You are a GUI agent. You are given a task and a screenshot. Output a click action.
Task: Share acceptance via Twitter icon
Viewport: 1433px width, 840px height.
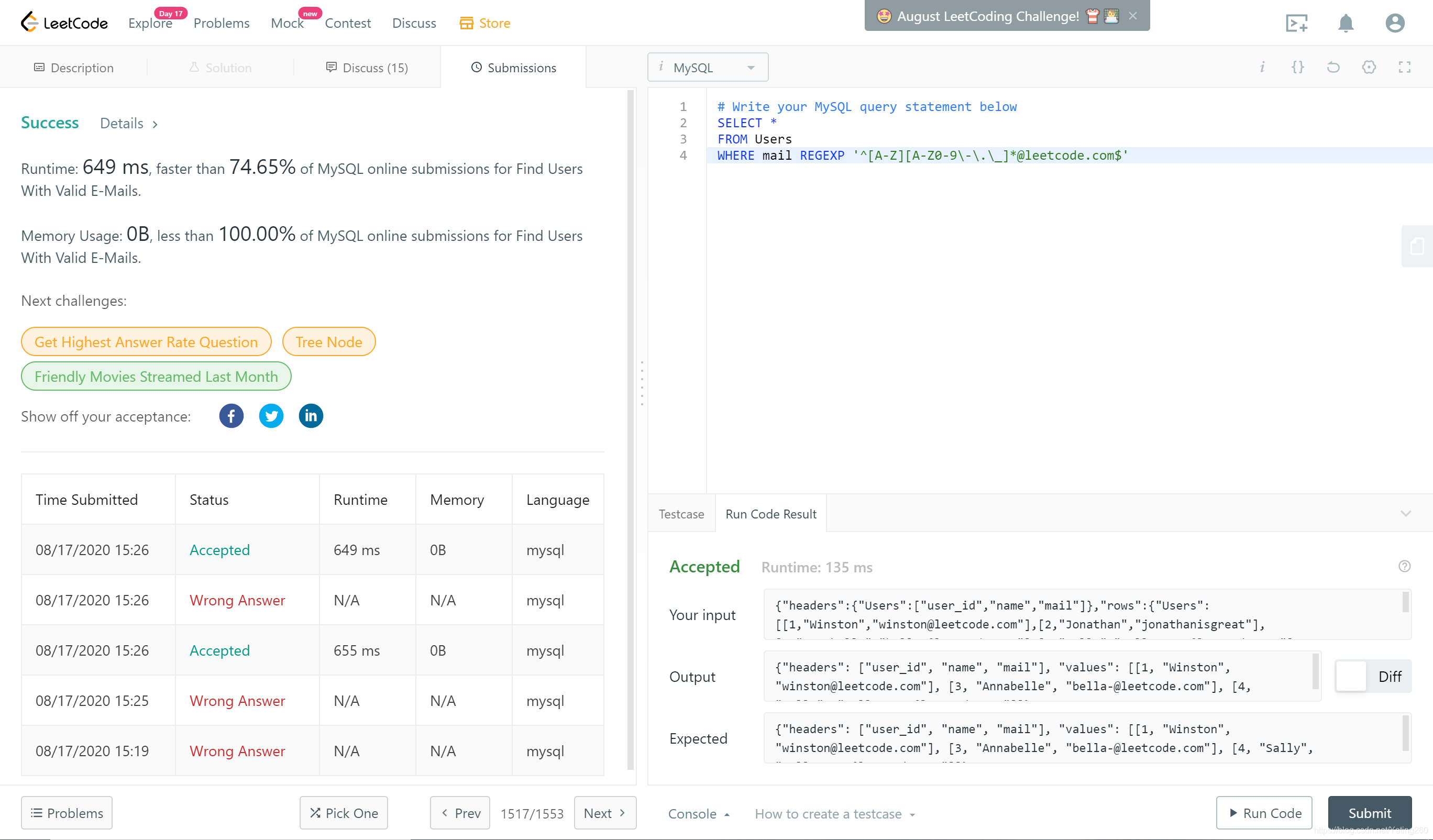271,416
